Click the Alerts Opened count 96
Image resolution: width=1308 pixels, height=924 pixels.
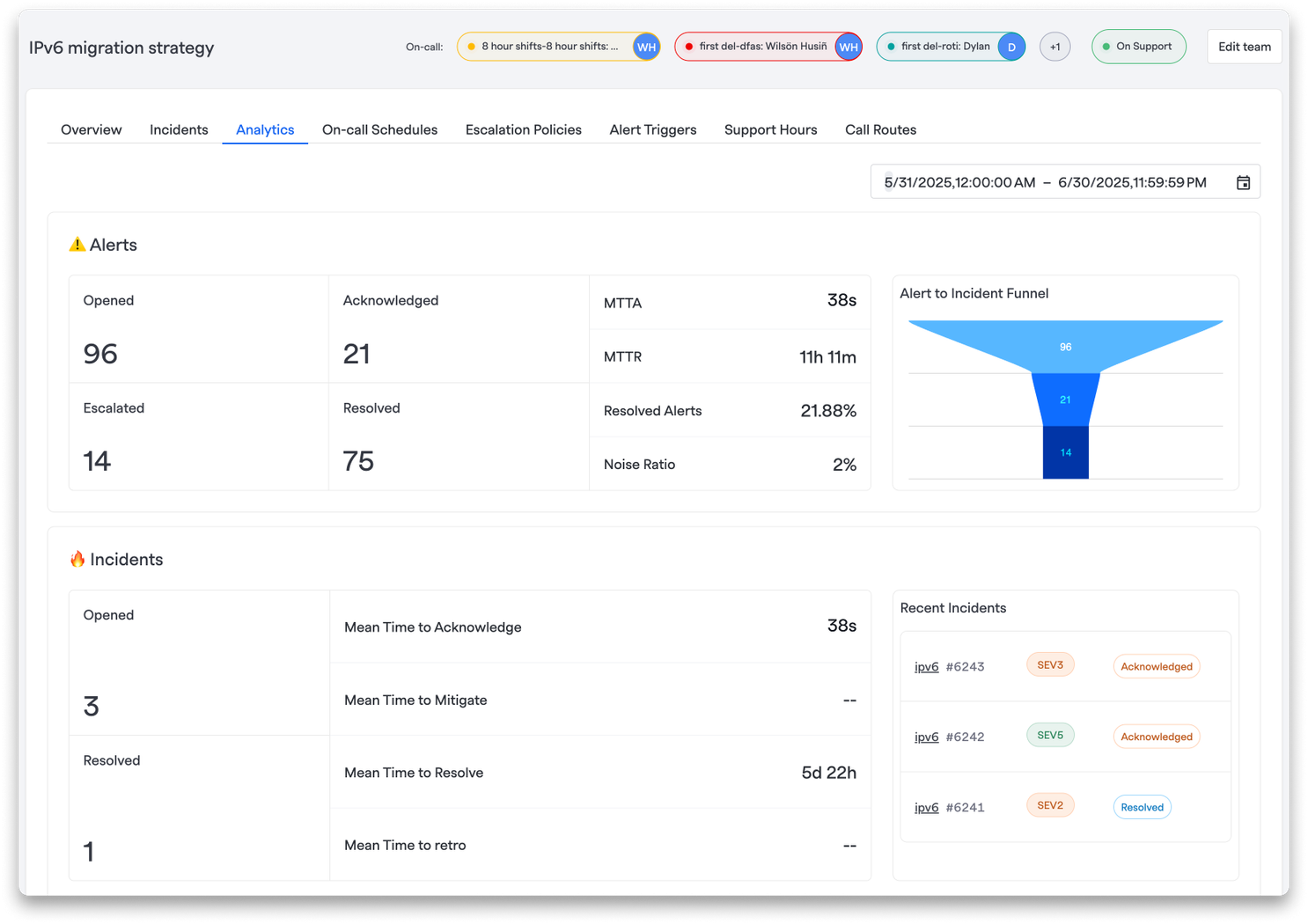100,354
